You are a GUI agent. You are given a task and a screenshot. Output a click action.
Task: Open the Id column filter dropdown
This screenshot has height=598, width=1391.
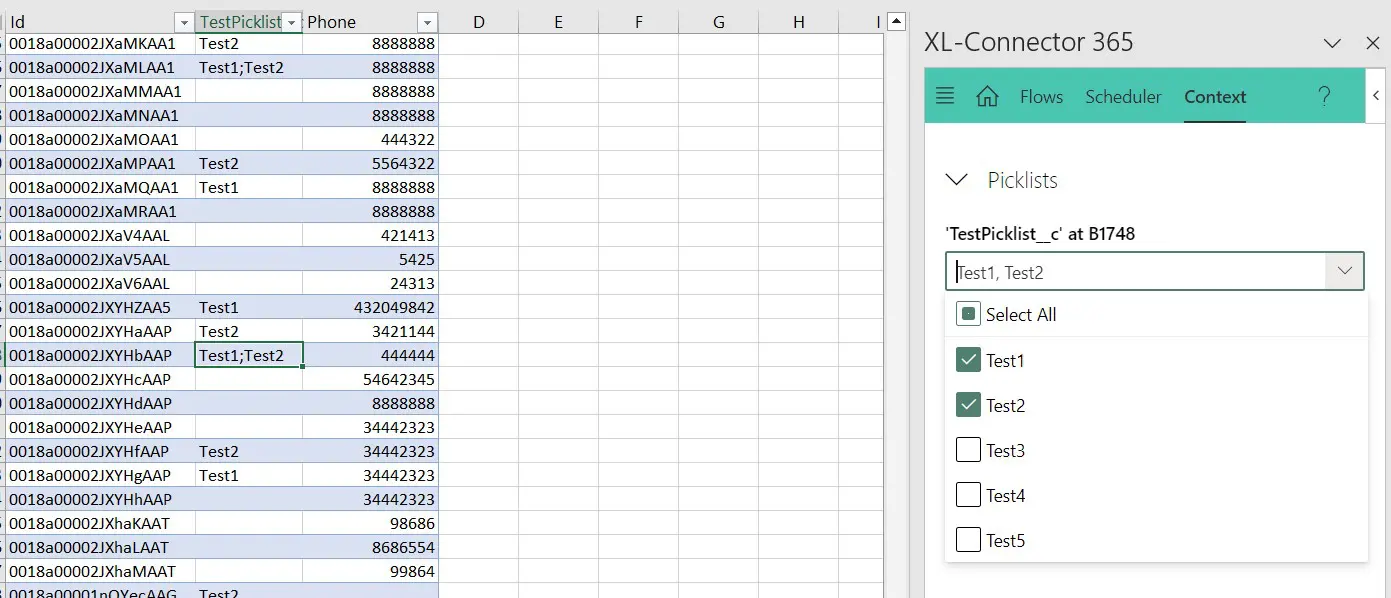tap(184, 22)
